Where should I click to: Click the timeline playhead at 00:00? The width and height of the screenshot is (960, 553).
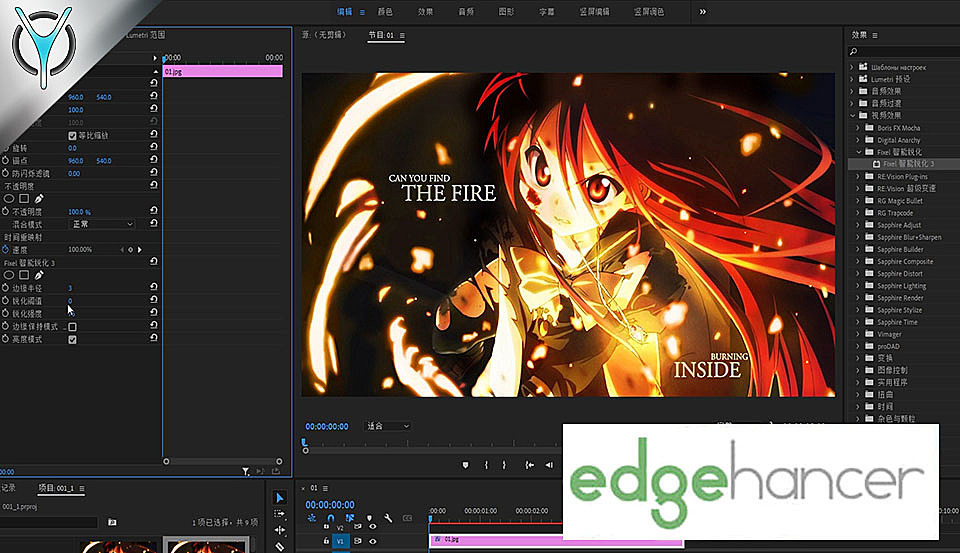430,519
